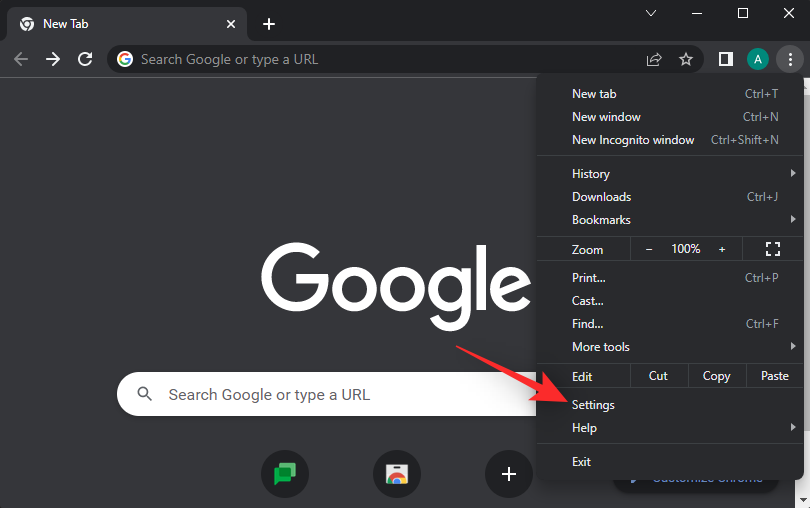Open the side panel icon
The width and height of the screenshot is (810, 508).
click(725, 59)
